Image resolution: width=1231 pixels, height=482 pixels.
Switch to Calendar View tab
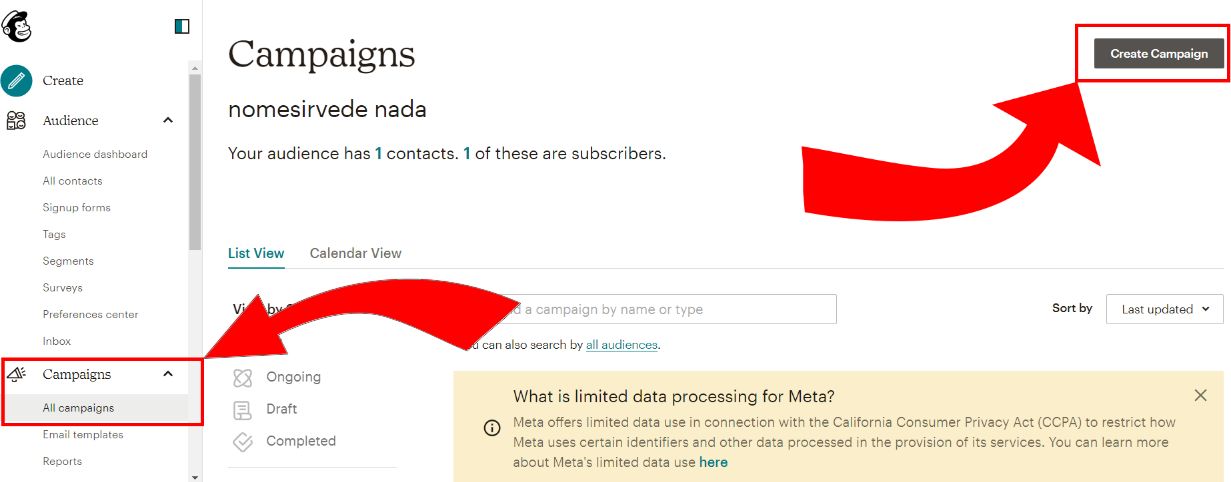coord(356,253)
